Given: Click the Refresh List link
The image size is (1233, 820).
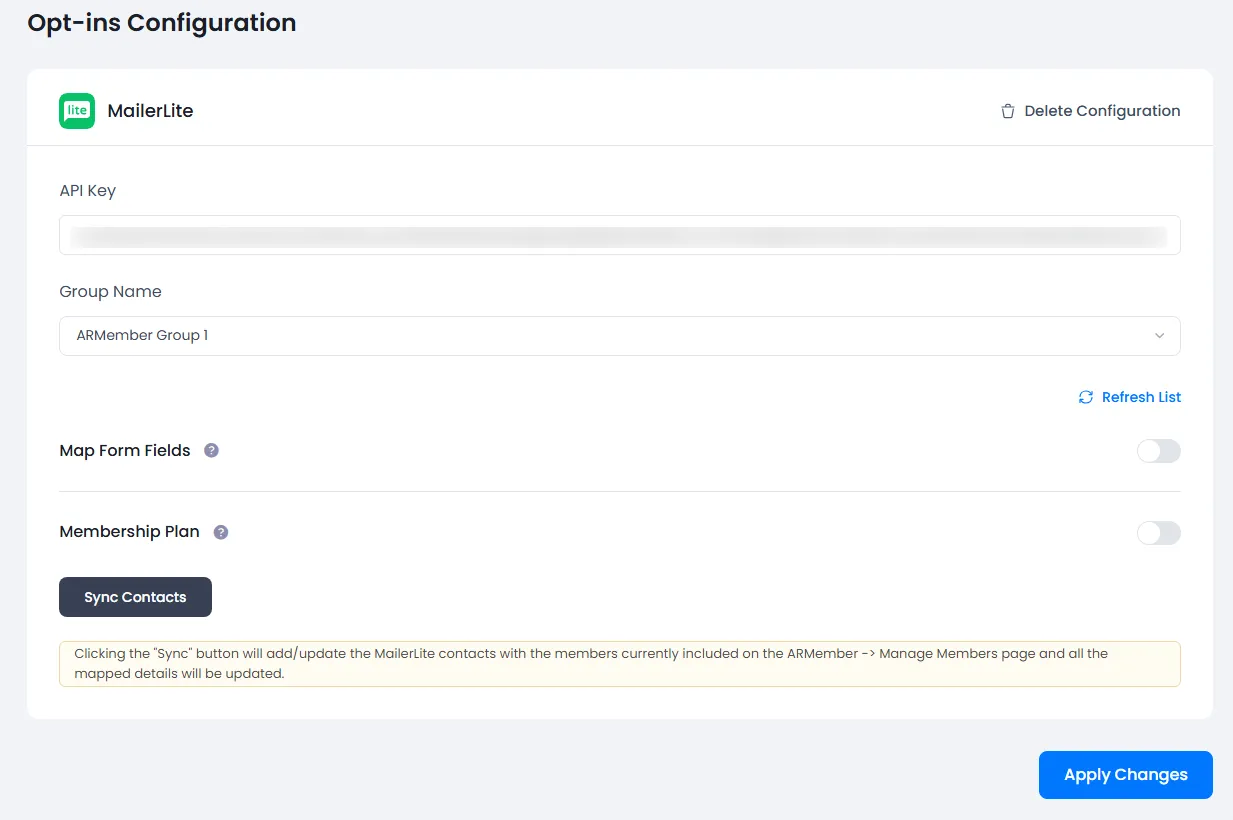Looking at the screenshot, I should (1141, 397).
